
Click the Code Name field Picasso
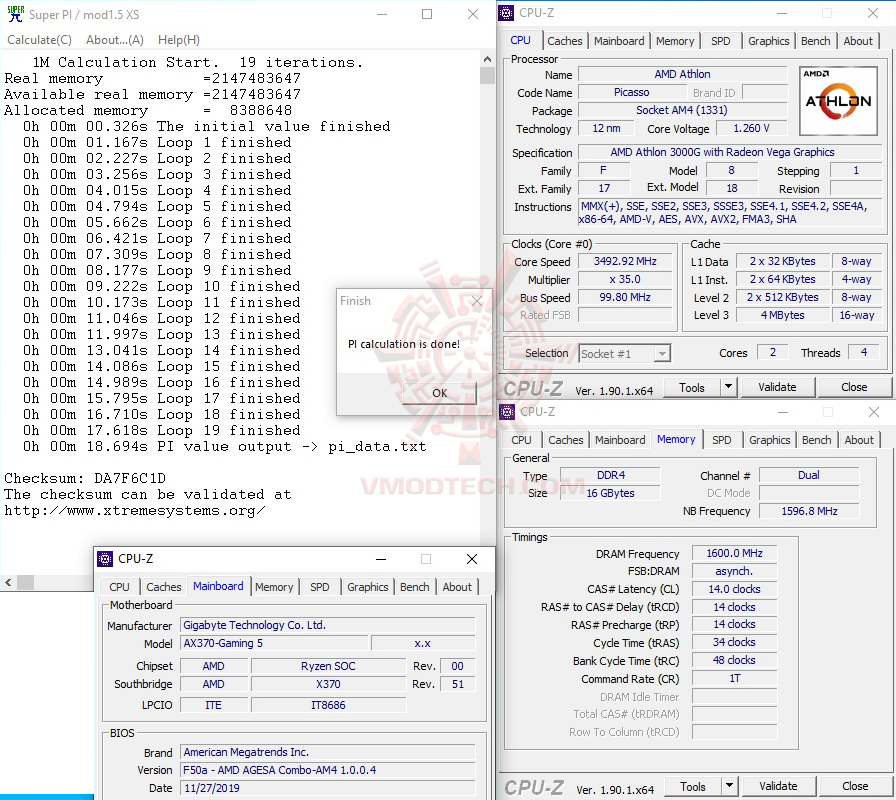click(x=631, y=93)
